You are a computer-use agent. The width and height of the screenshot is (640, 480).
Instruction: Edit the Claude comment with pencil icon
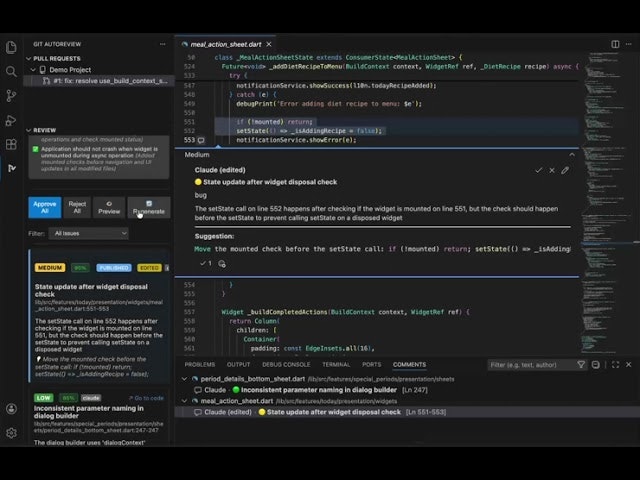click(565, 170)
